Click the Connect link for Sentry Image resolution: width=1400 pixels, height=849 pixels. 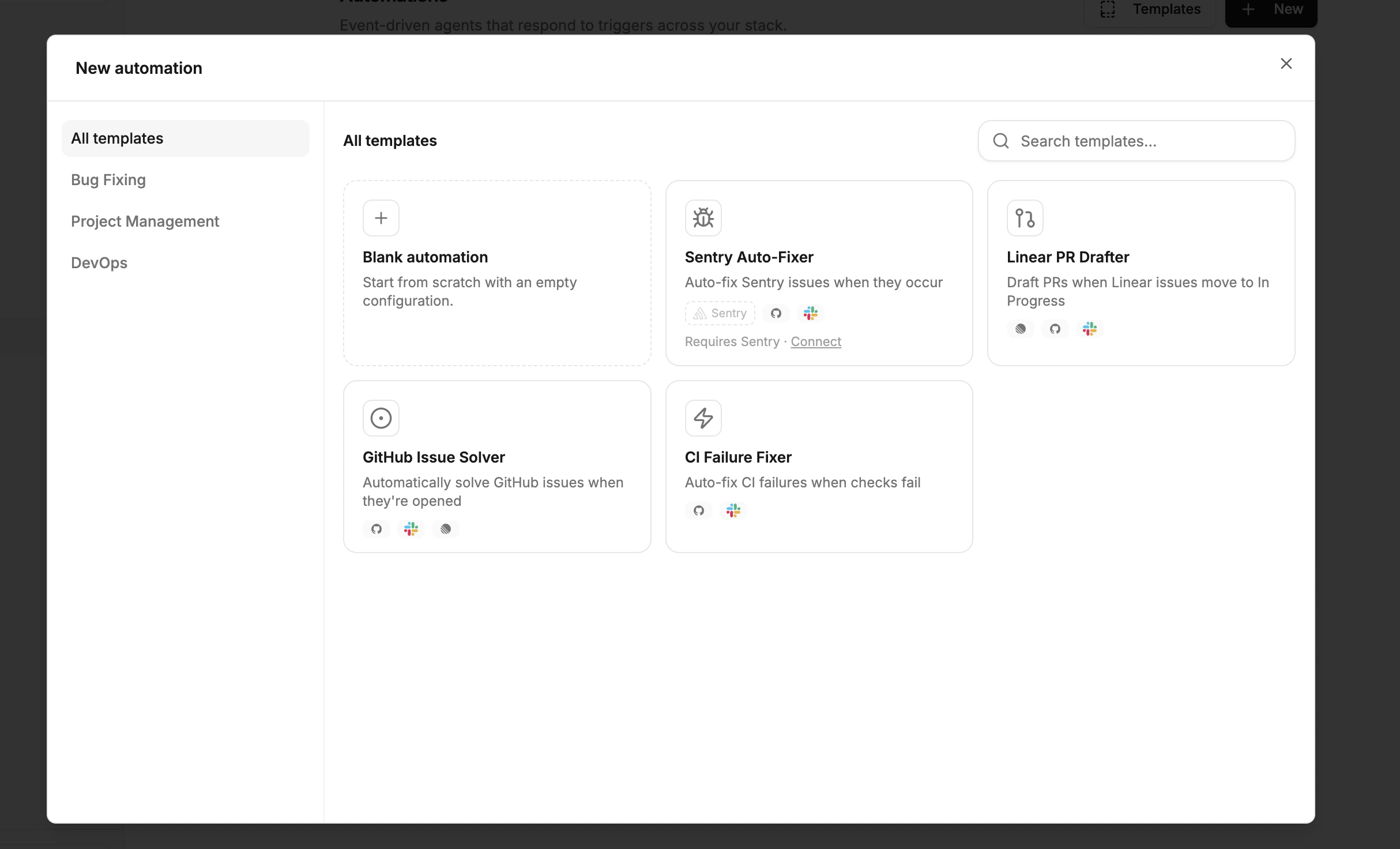pos(815,341)
